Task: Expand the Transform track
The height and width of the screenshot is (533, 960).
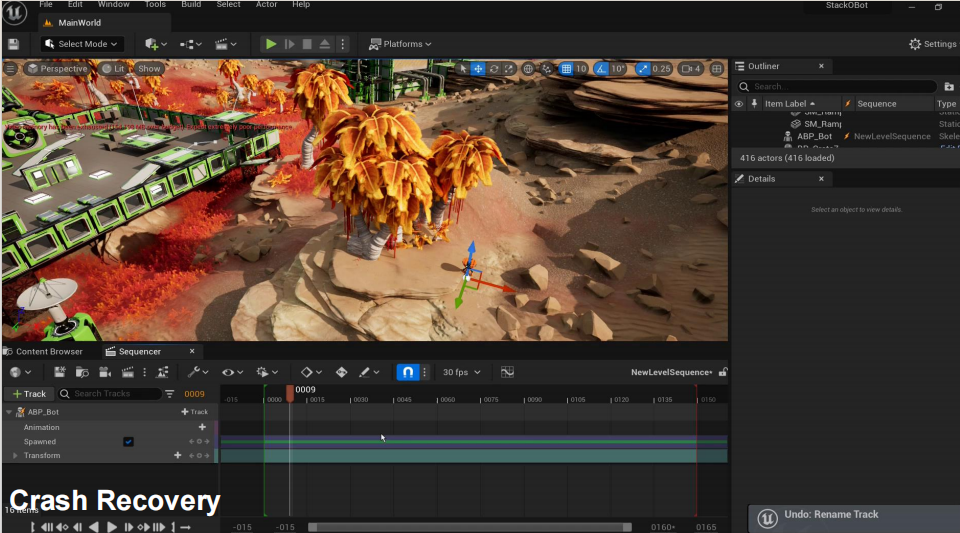Action: 15,456
